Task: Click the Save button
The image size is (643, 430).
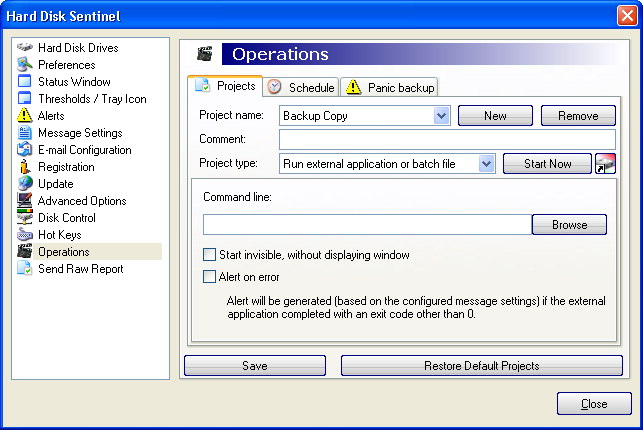Action: tap(255, 366)
